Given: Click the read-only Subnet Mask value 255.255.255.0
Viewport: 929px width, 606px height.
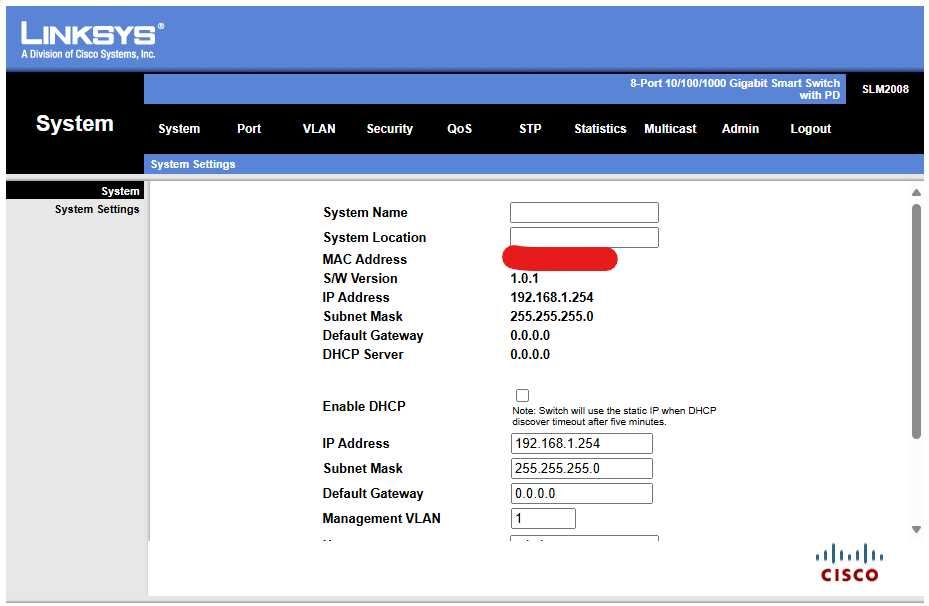Looking at the screenshot, I should (x=552, y=316).
